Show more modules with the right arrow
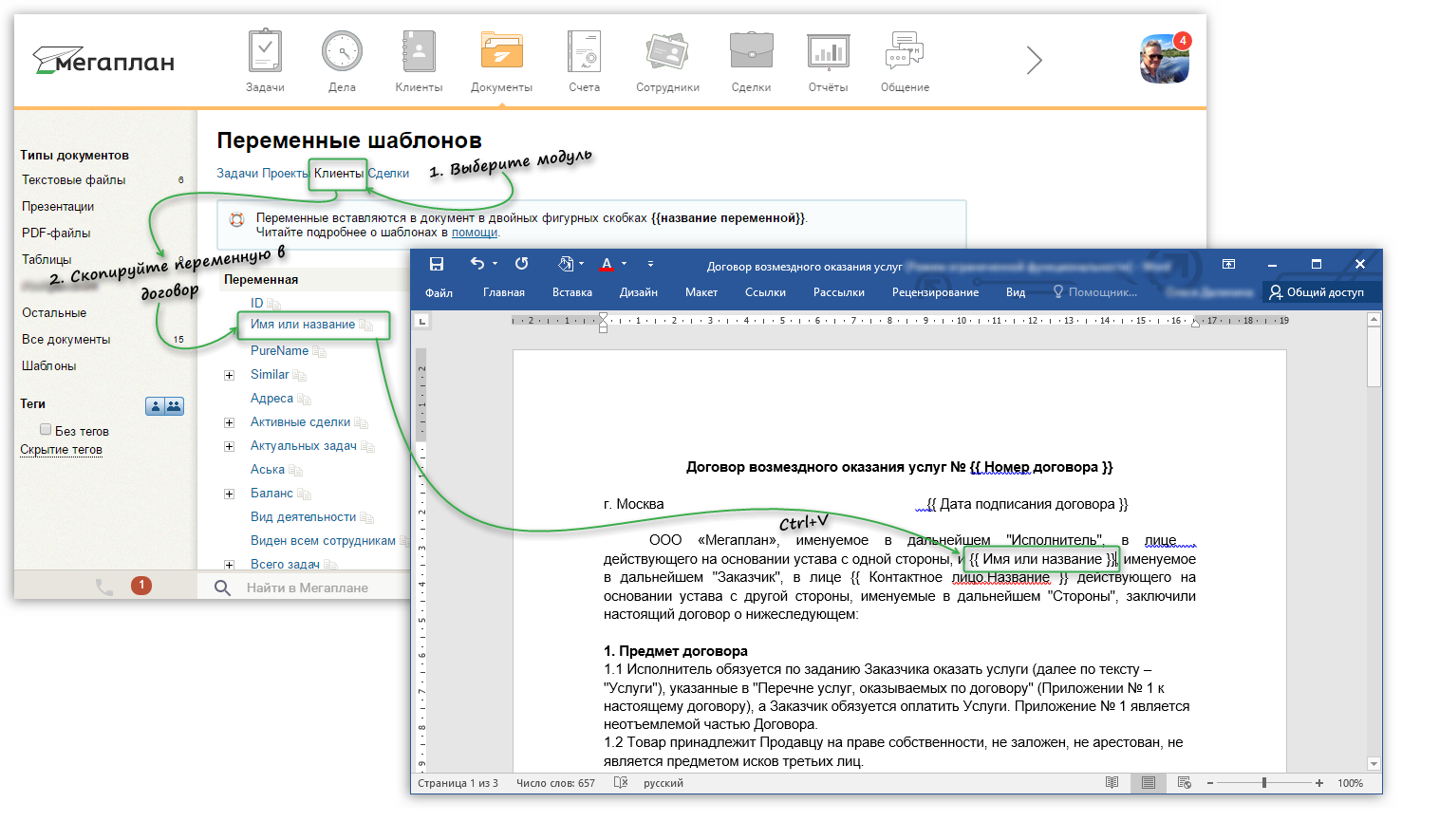This screenshot has height=840, width=1439. (x=1035, y=61)
